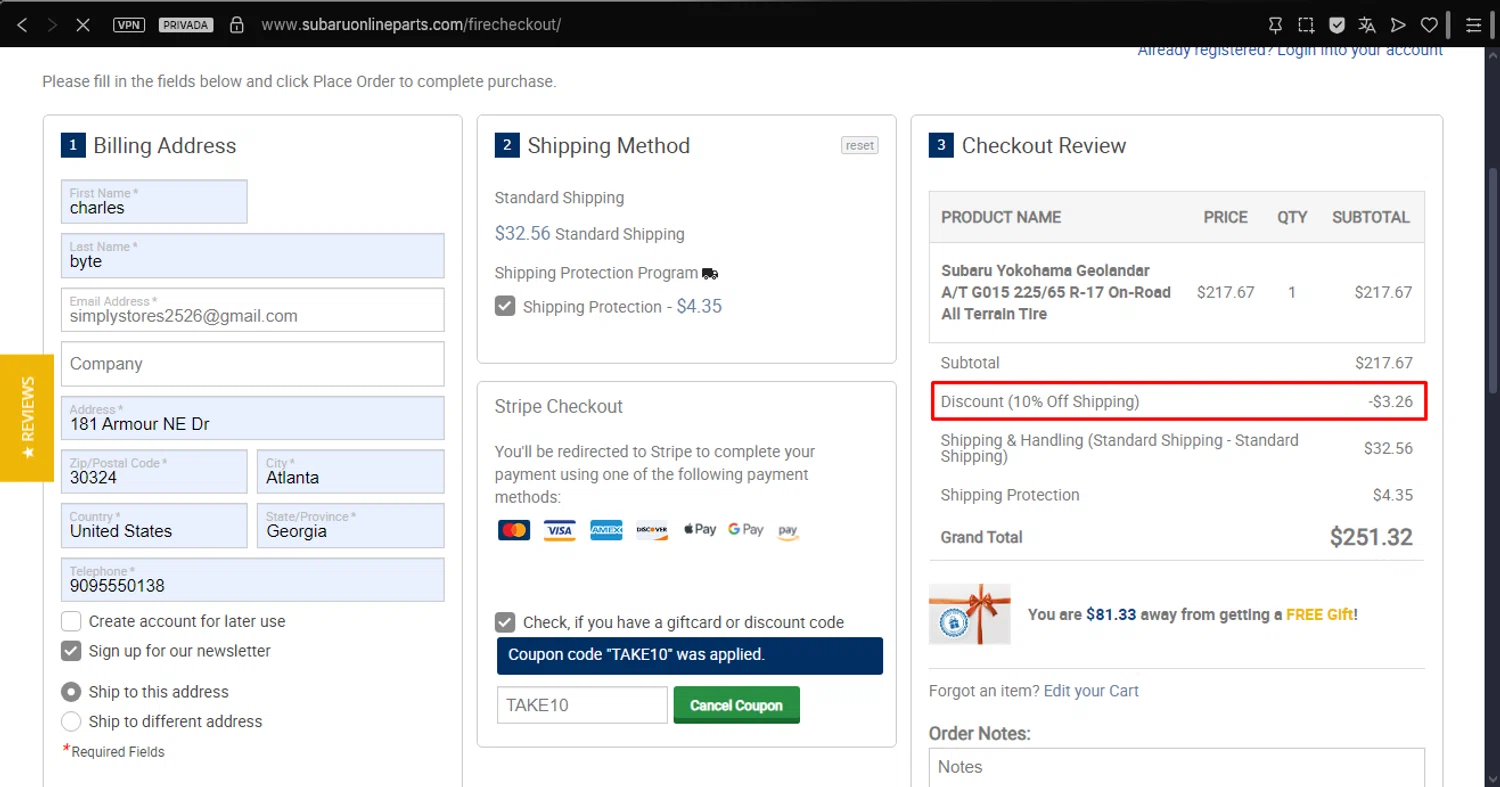Image resolution: width=1500 pixels, height=787 pixels.
Task: Click the Subaru Yokohama Geolandar product name
Action: (x=1056, y=292)
